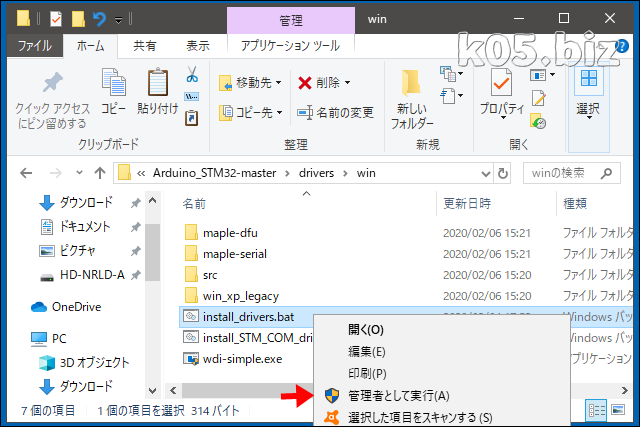Screen dimensions: 640x427
Task: Open the New item dropdown
Action: coord(451,73)
